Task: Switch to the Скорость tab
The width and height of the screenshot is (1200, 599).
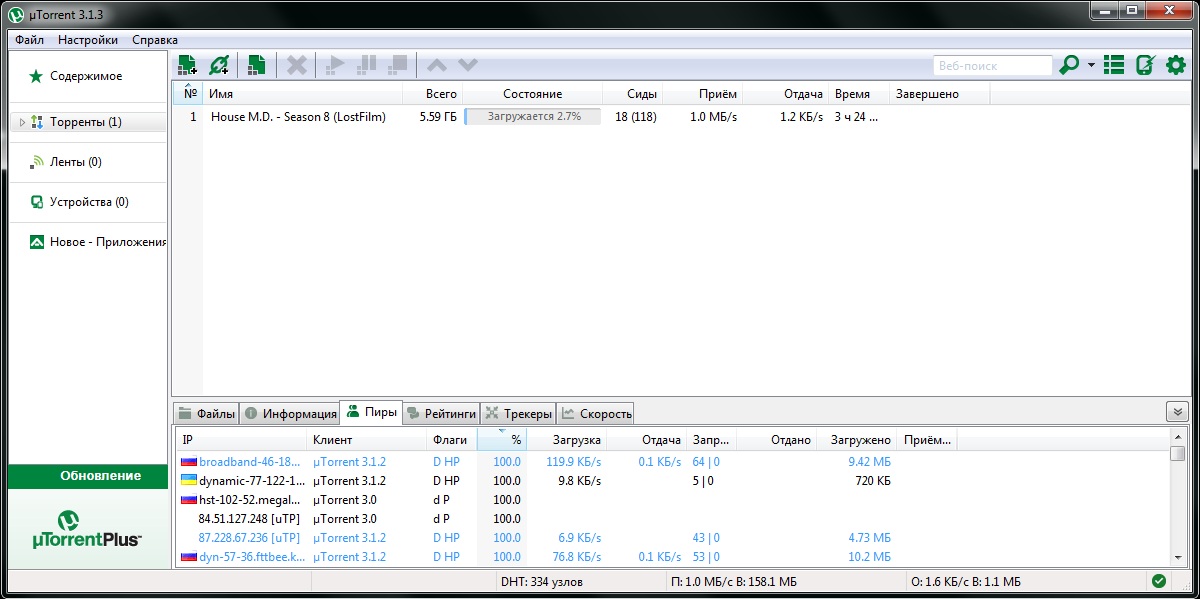Action: pos(595,413)
